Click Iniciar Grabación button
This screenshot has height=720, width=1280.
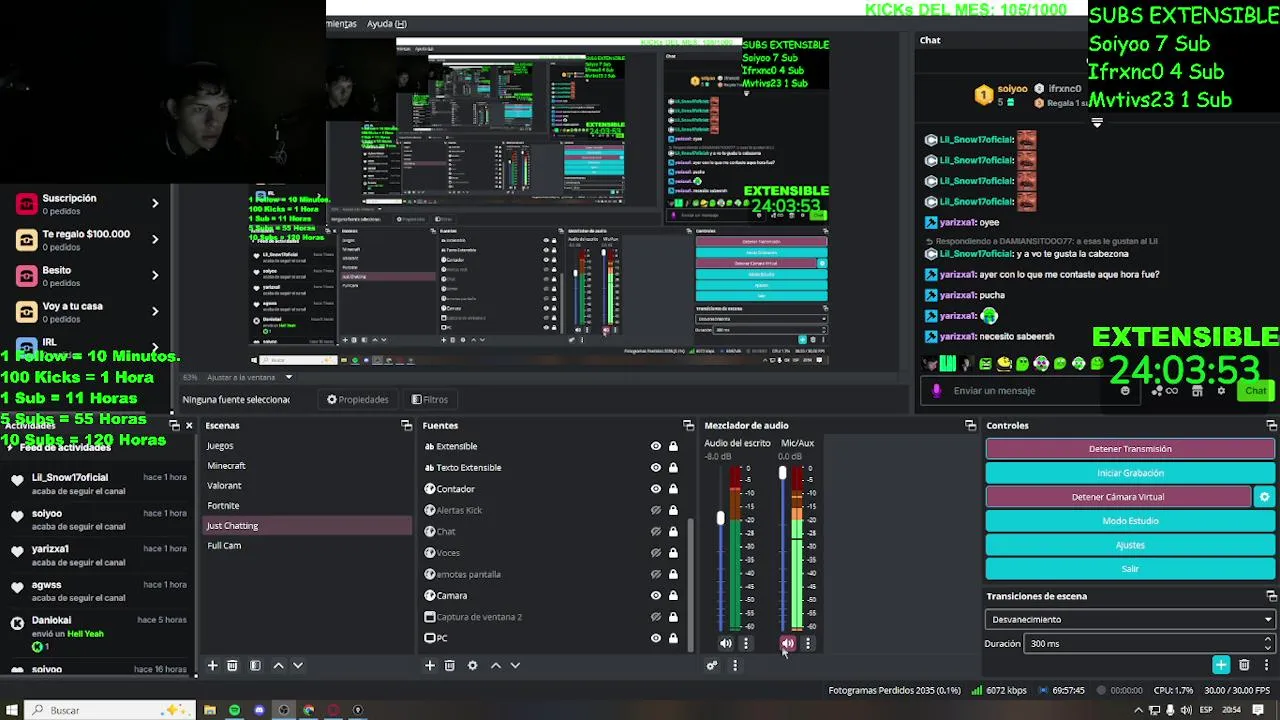click(x=1130, y=473)
